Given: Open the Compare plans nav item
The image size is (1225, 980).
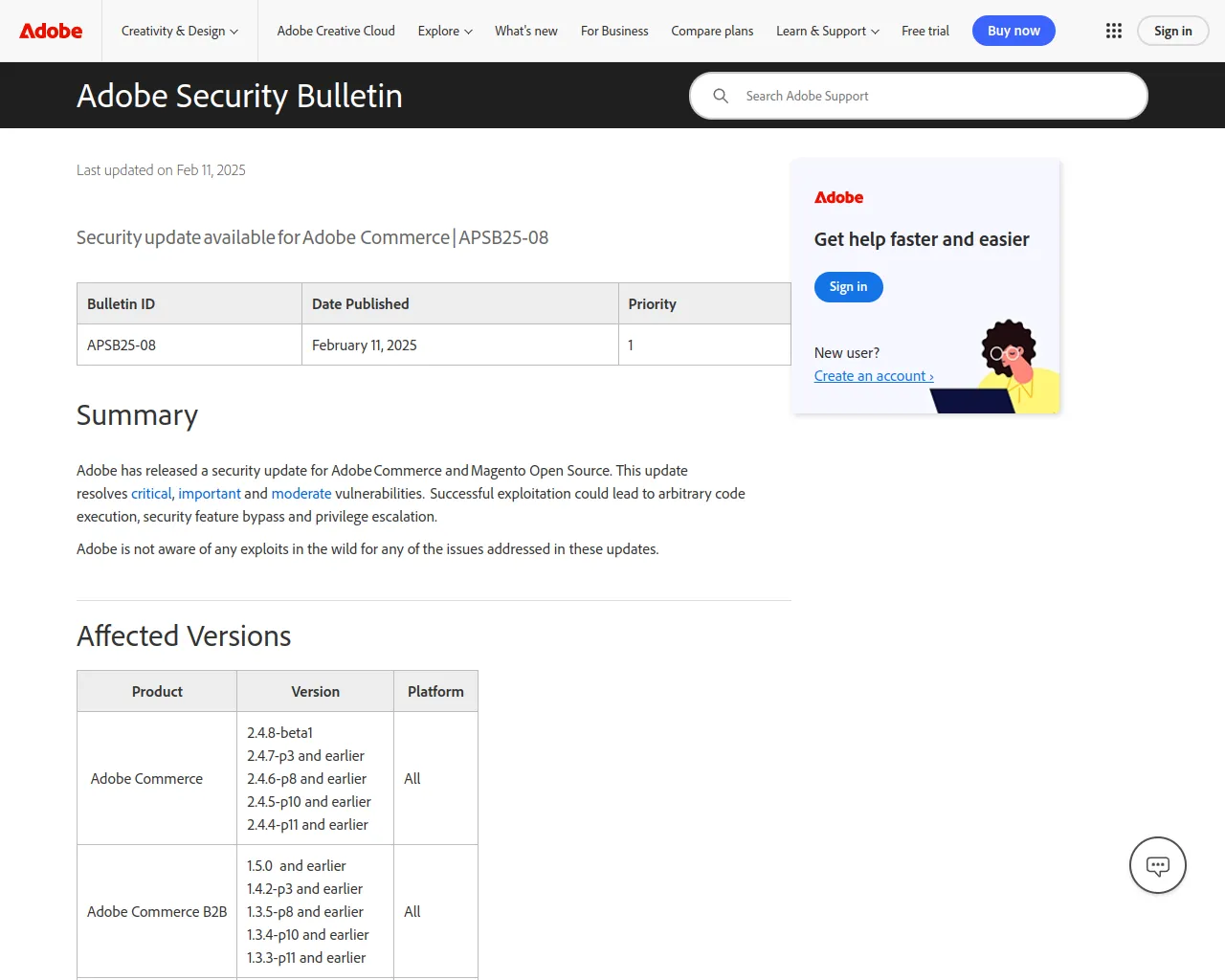Looking at the screenshot, I should [712, 31].
